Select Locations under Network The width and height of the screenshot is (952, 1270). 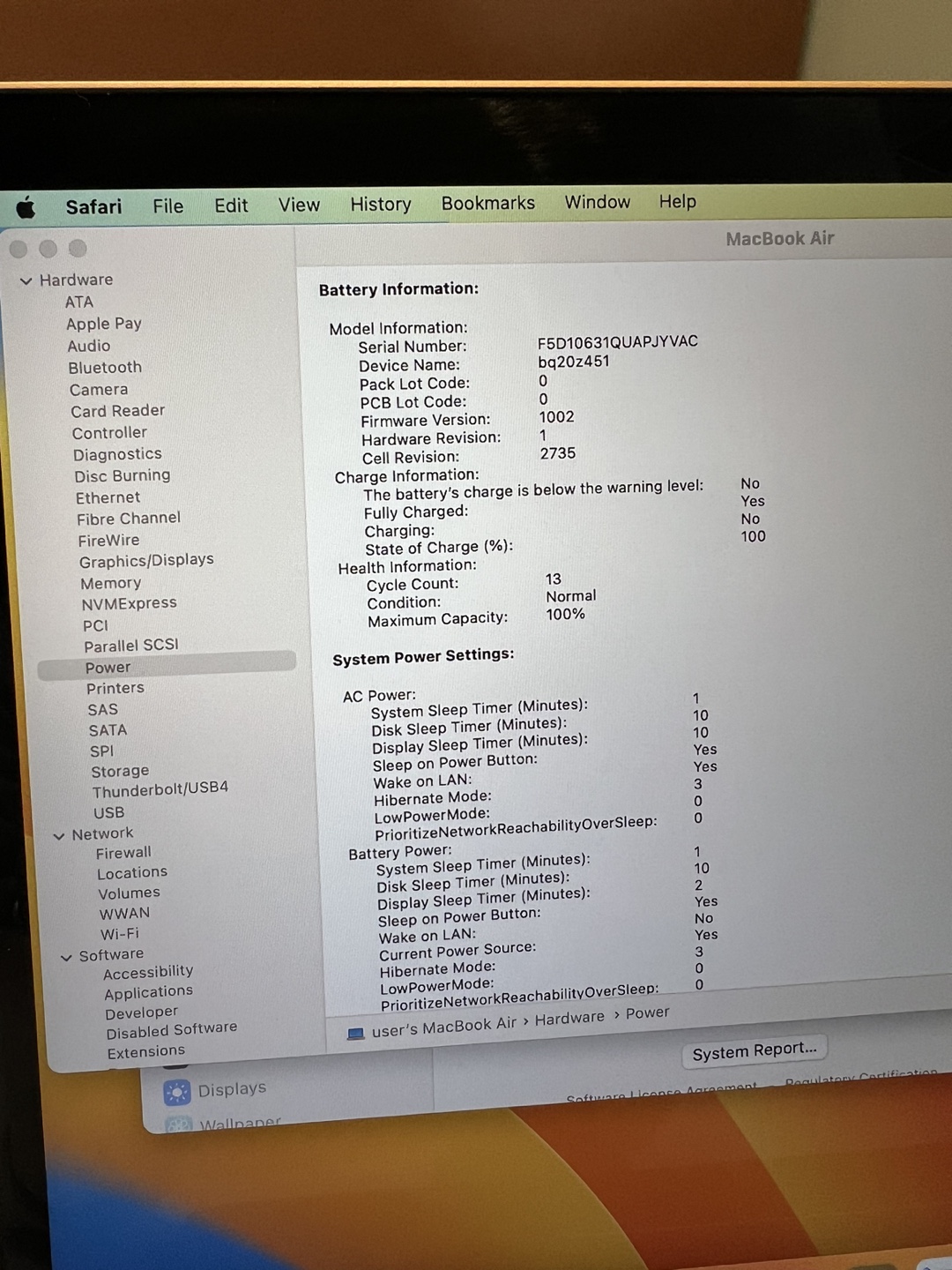[x=132, y=873]
